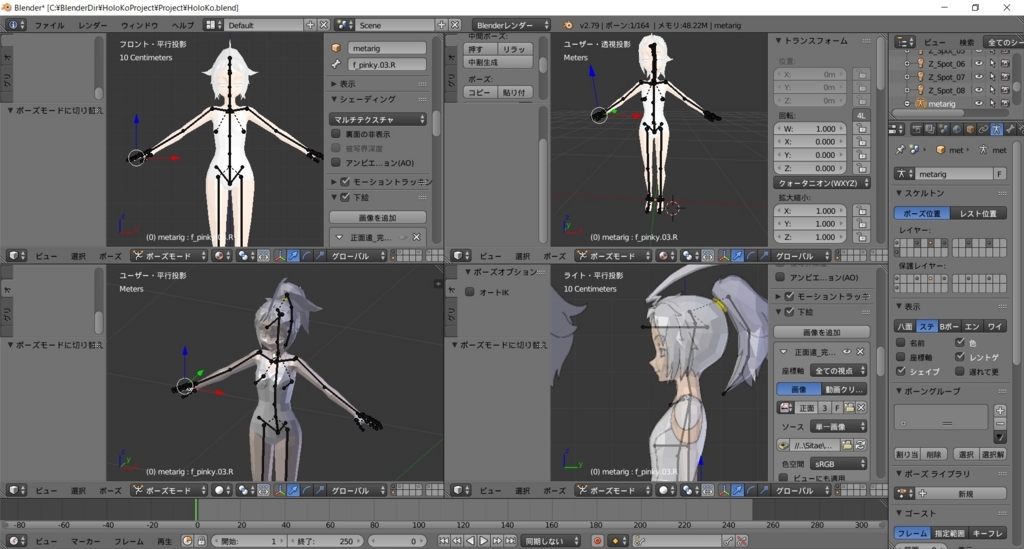The image size is (1024, 549).
Task: Remove 正面還_完 background image with X icon in bottom-right panel
Action: point(860,352)
